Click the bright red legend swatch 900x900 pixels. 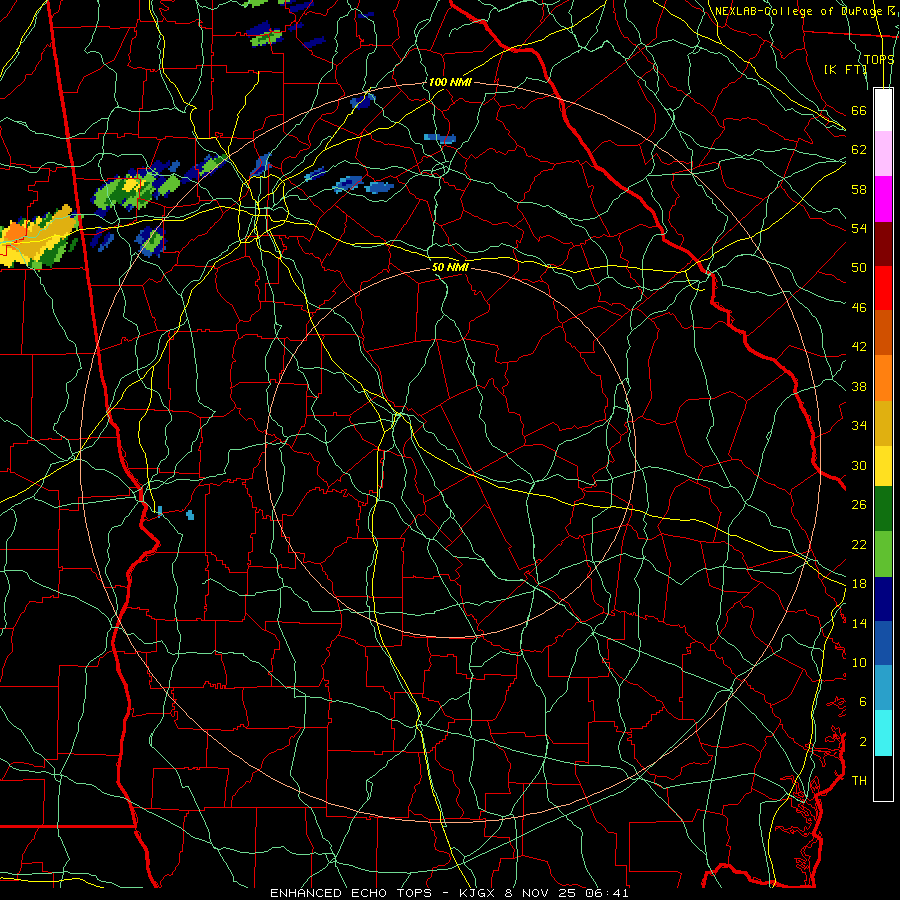(883, 288)
